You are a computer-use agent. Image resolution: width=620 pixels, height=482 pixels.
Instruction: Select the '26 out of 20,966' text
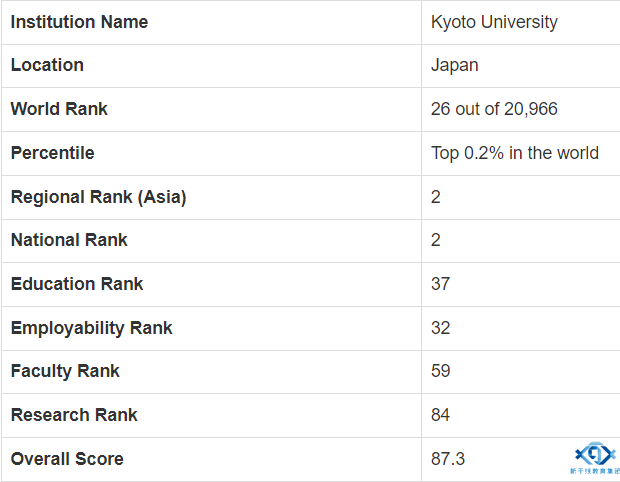(x=494, y=109)
